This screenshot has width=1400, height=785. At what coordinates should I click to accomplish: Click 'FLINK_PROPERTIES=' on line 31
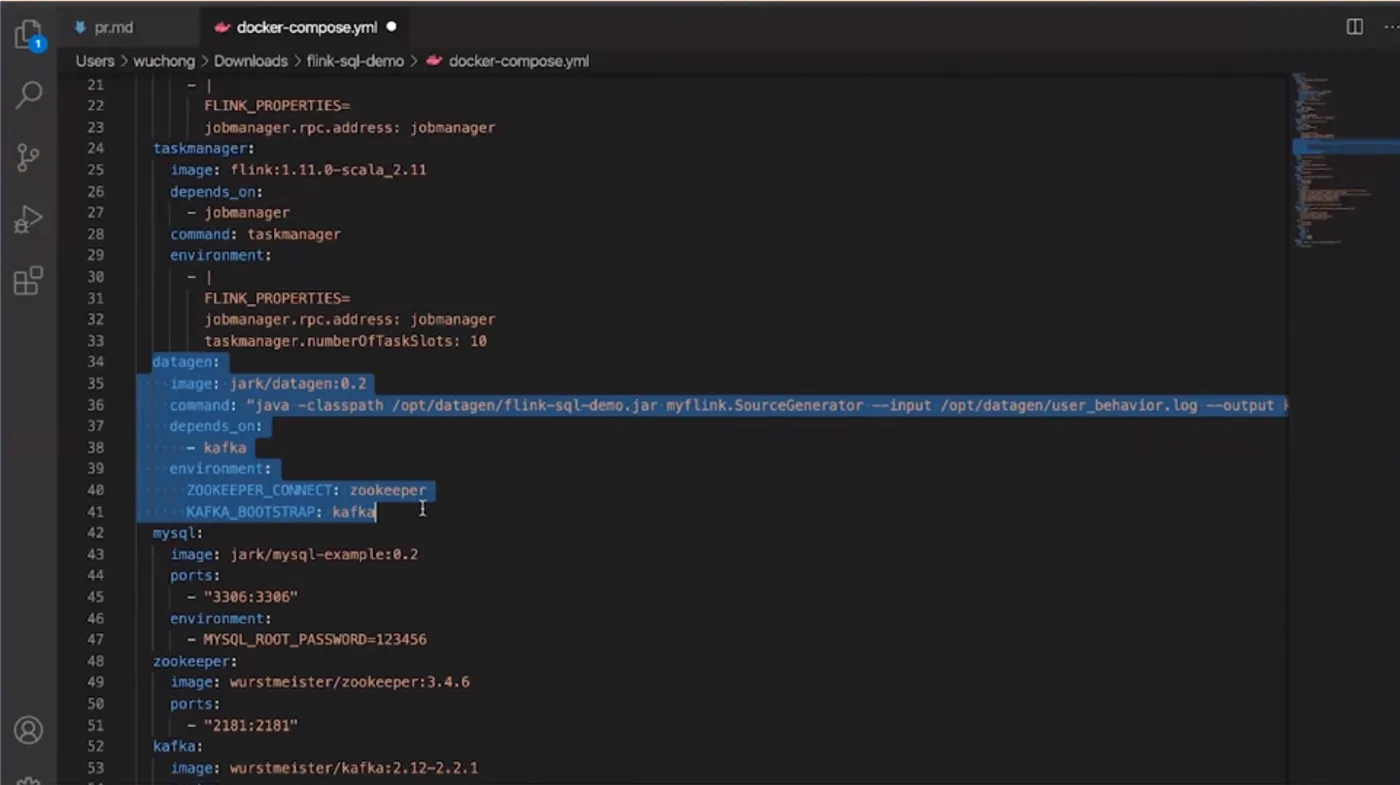coord(277,298)
